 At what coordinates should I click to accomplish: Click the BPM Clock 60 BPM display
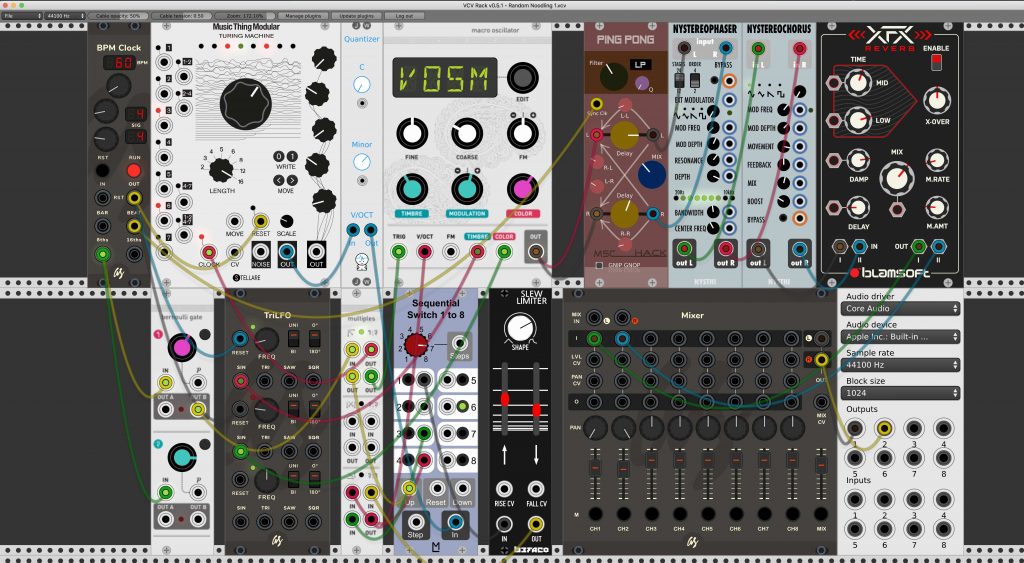120,63
